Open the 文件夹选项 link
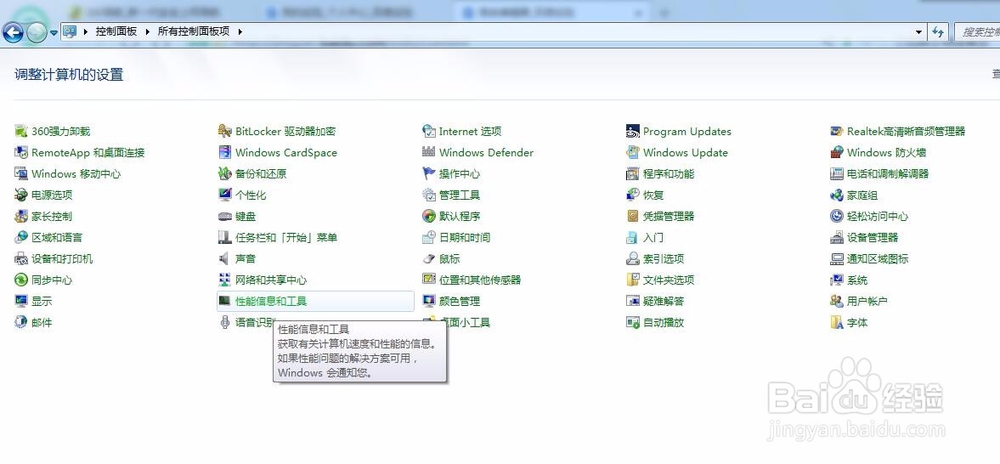This screenshot has height=464, width=1000. click(x=668, y=280)
